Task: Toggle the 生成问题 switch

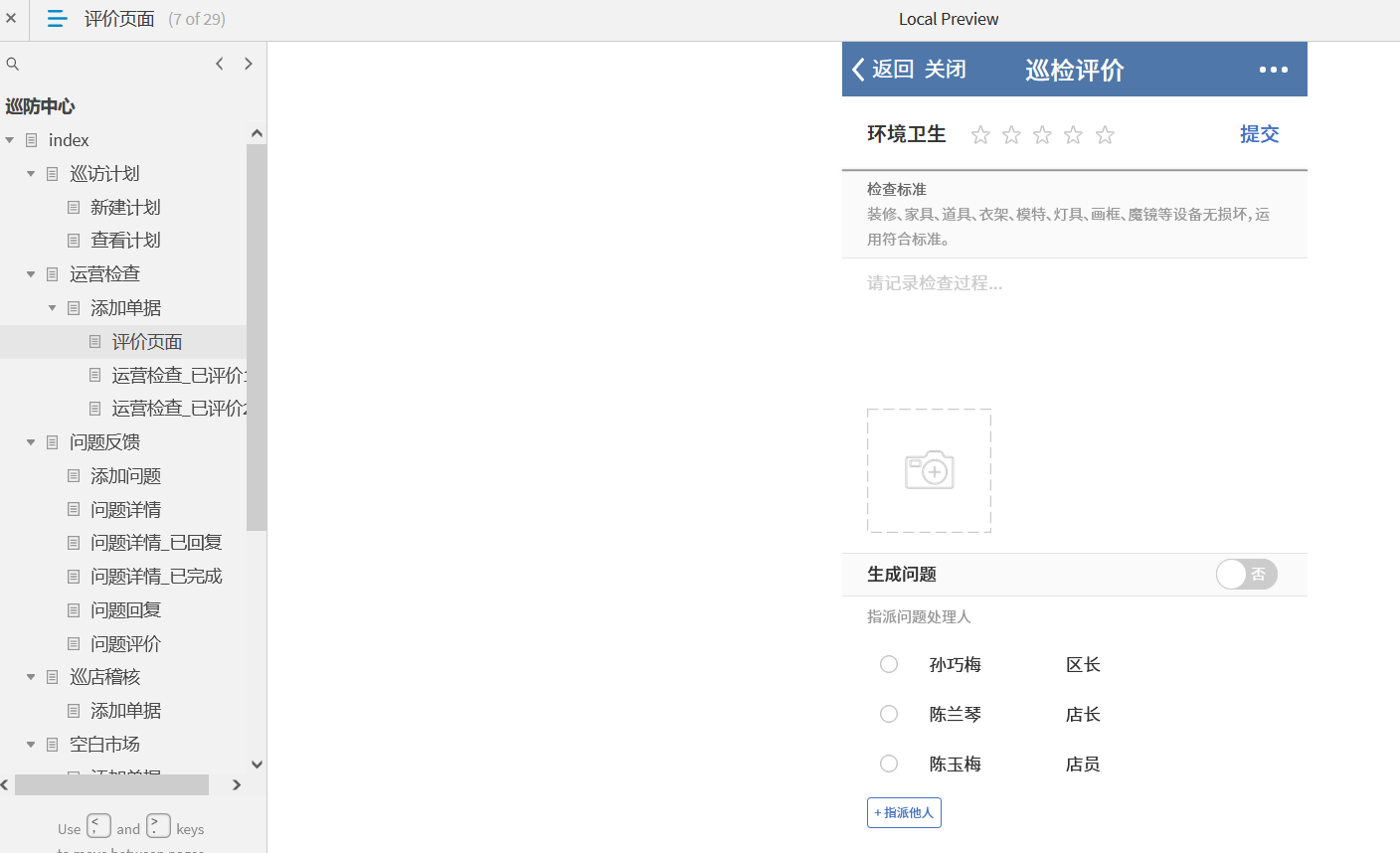Action: tap(1246, 575)
